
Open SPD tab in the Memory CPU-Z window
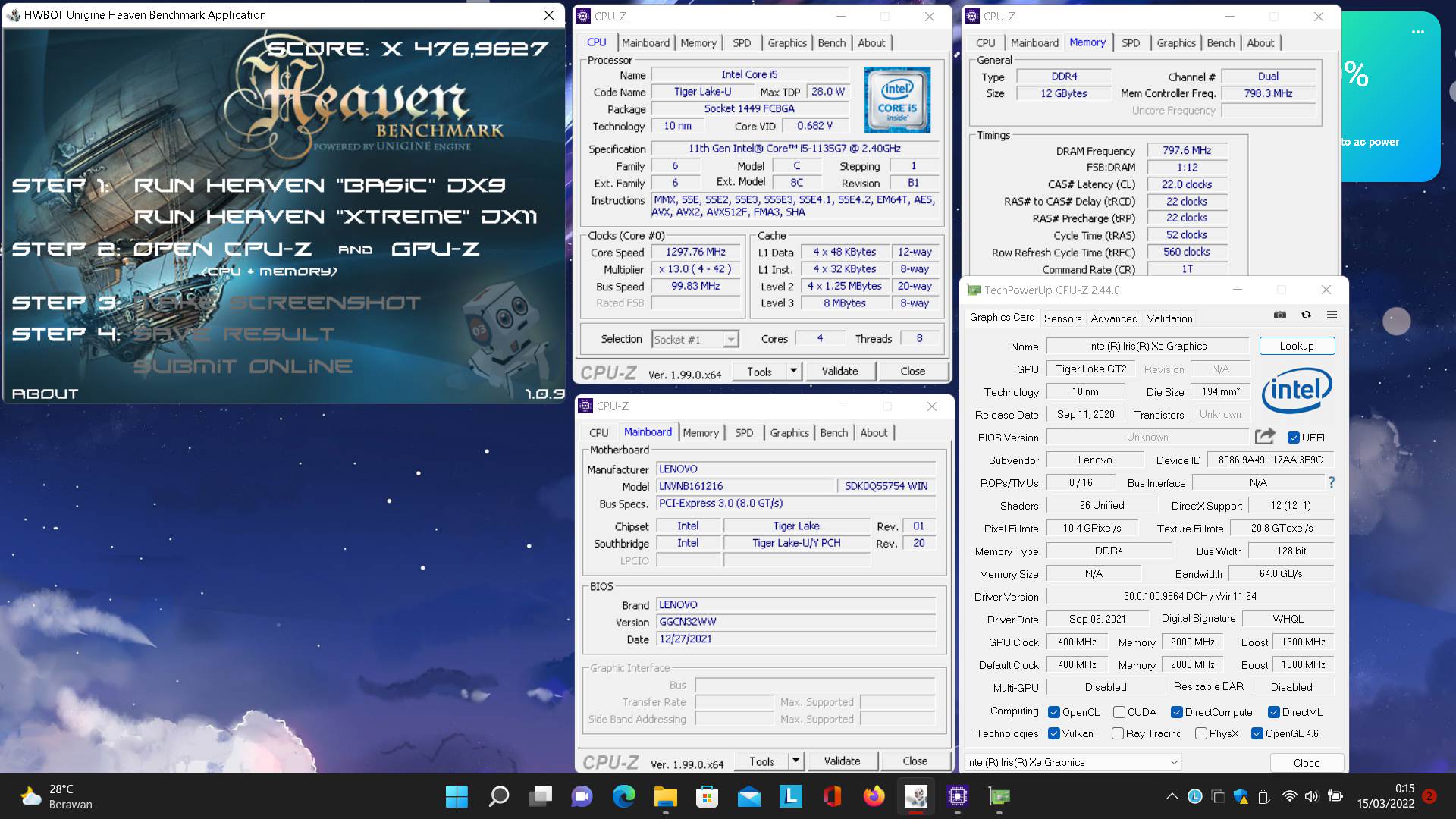pyautogui.click(x=1130, y=43)
